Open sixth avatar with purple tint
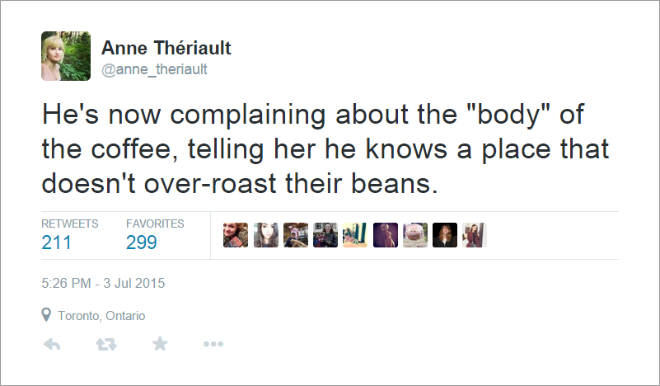The width and height of the screenshot is (660, 386). [x=385, y=235]
